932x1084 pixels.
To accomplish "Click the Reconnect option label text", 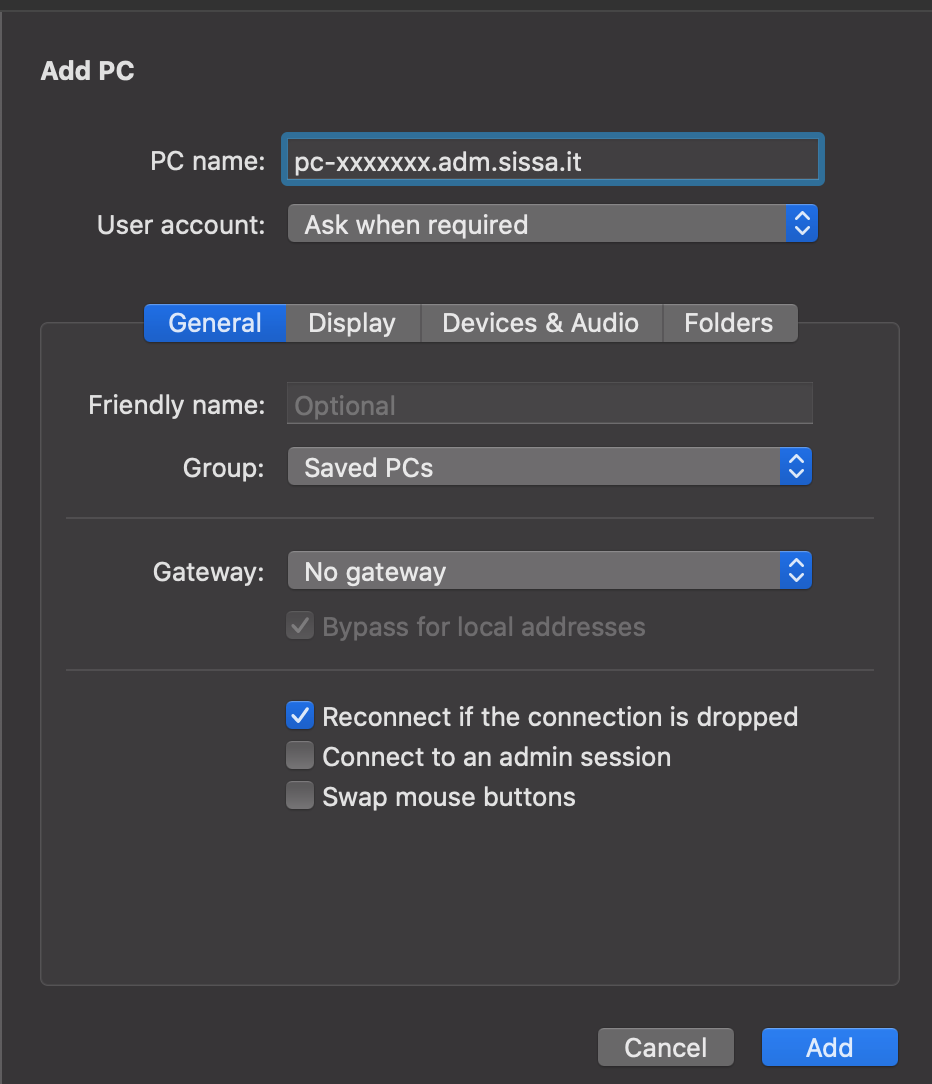I will (x=560, y=717).
